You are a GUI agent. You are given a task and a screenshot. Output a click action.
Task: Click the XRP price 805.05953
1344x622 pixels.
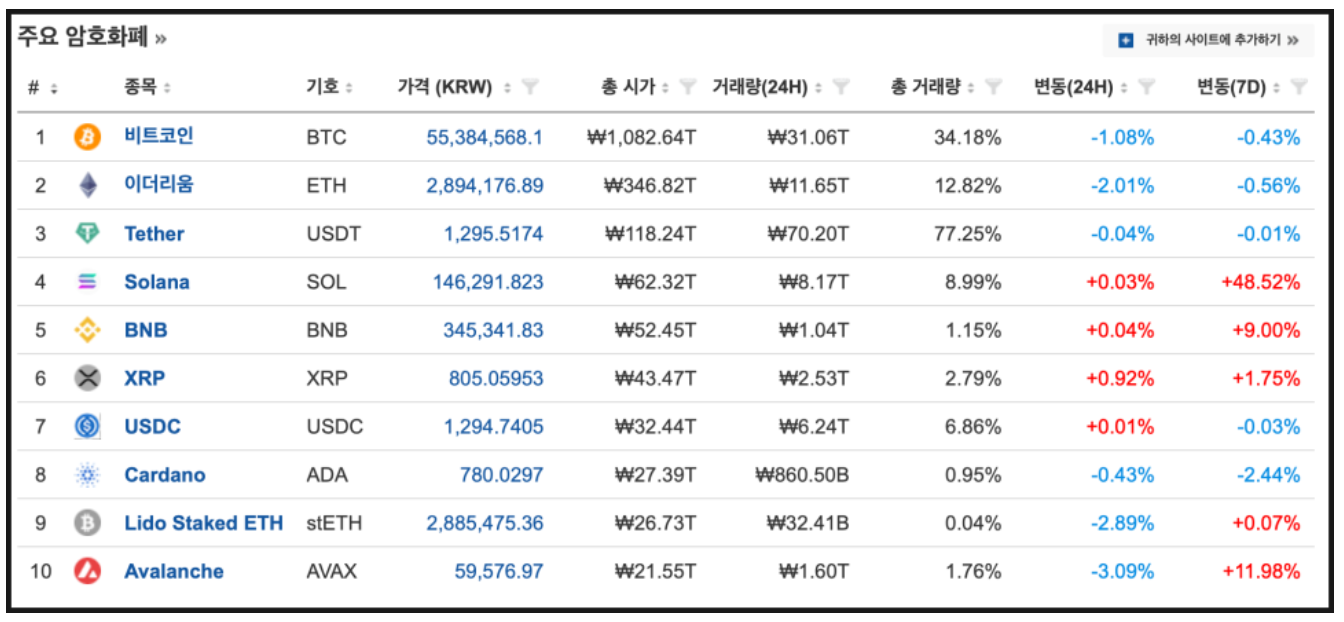pos(496,378)
